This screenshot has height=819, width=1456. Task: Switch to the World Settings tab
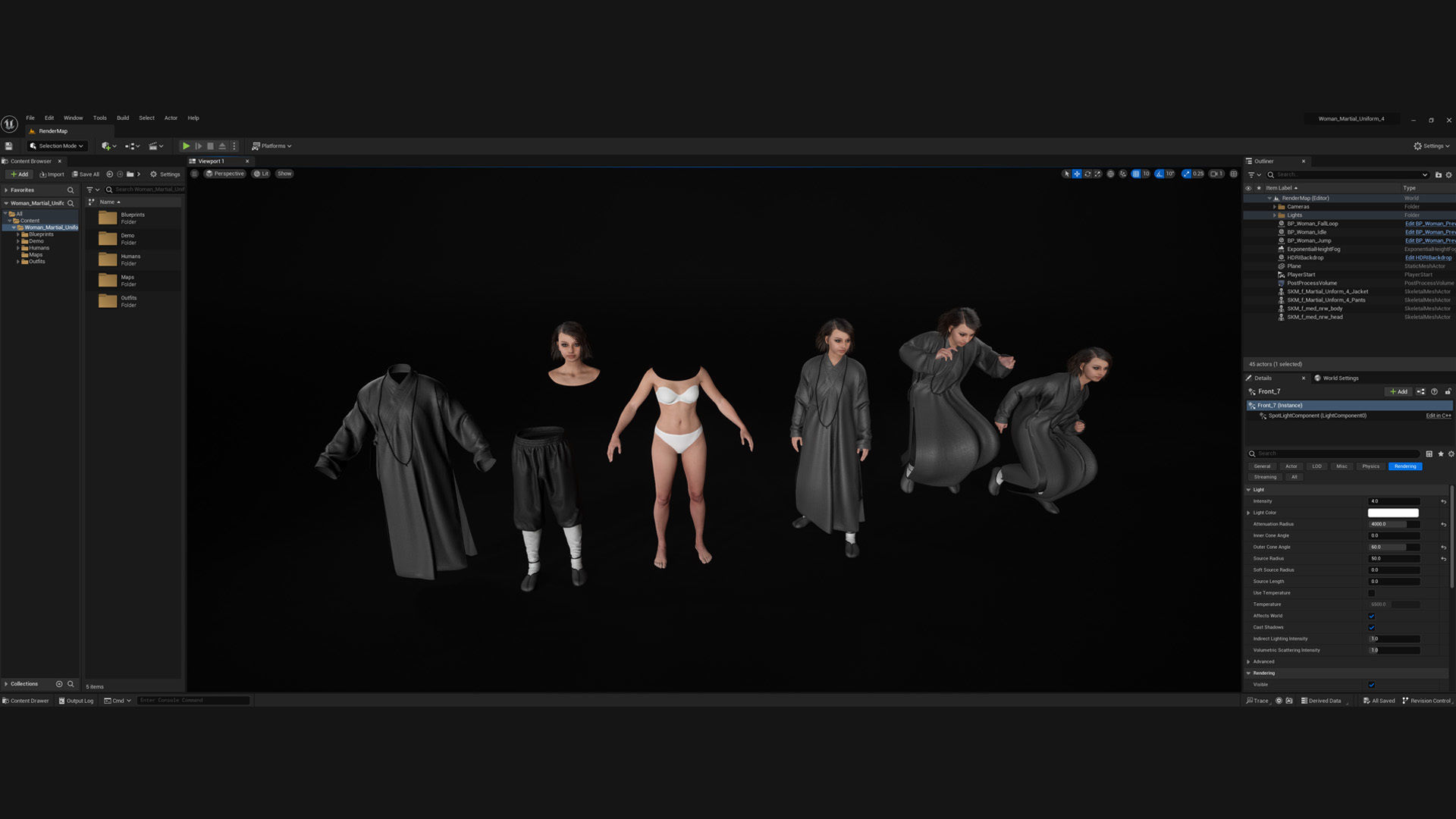(1336, 378)
